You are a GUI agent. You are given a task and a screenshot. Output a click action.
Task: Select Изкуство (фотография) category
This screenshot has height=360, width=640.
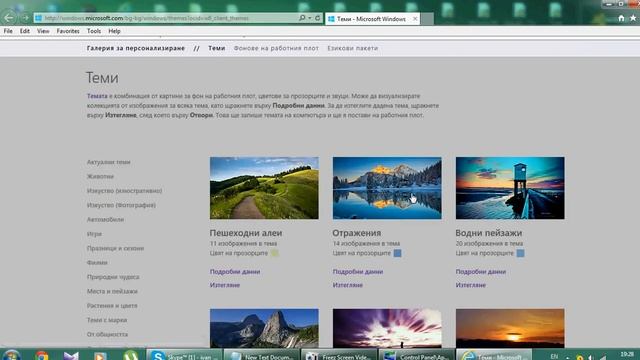(x=121, y=205)
